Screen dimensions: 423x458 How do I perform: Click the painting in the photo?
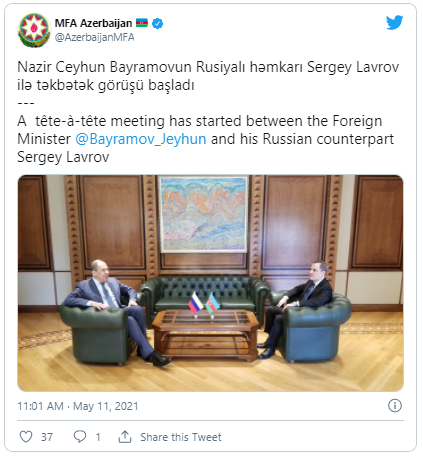pos(204,214)
